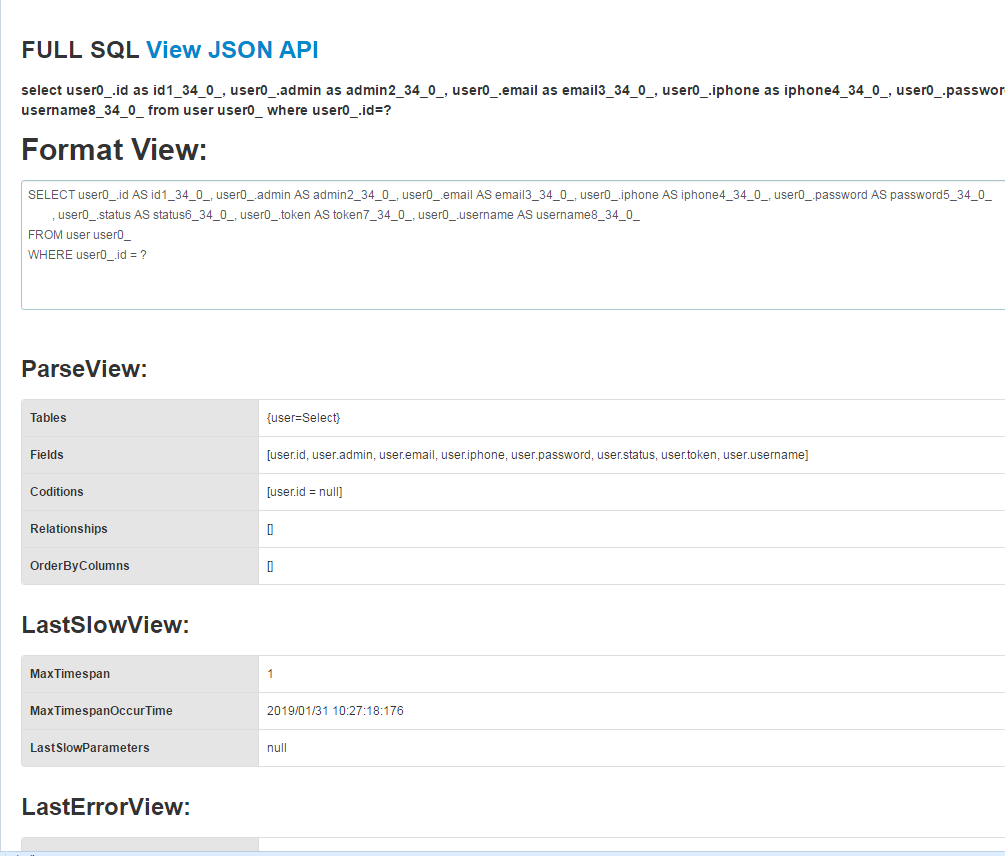Select the LastSlowParameters label
The height and width of the screenshot is (856, 1005).
coord(90,748)
